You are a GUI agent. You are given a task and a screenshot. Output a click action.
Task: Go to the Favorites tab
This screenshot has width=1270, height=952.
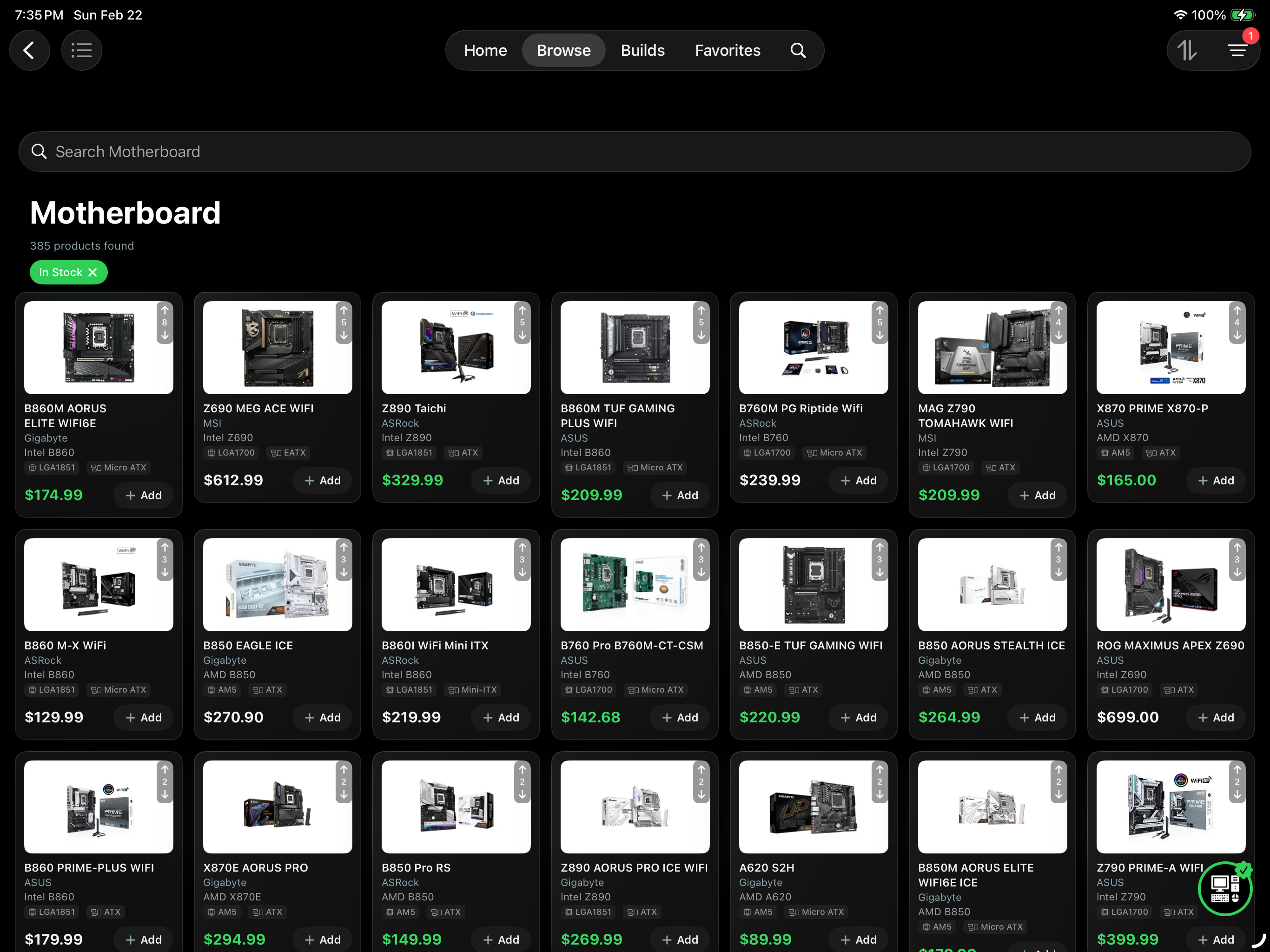pos(728,51)
